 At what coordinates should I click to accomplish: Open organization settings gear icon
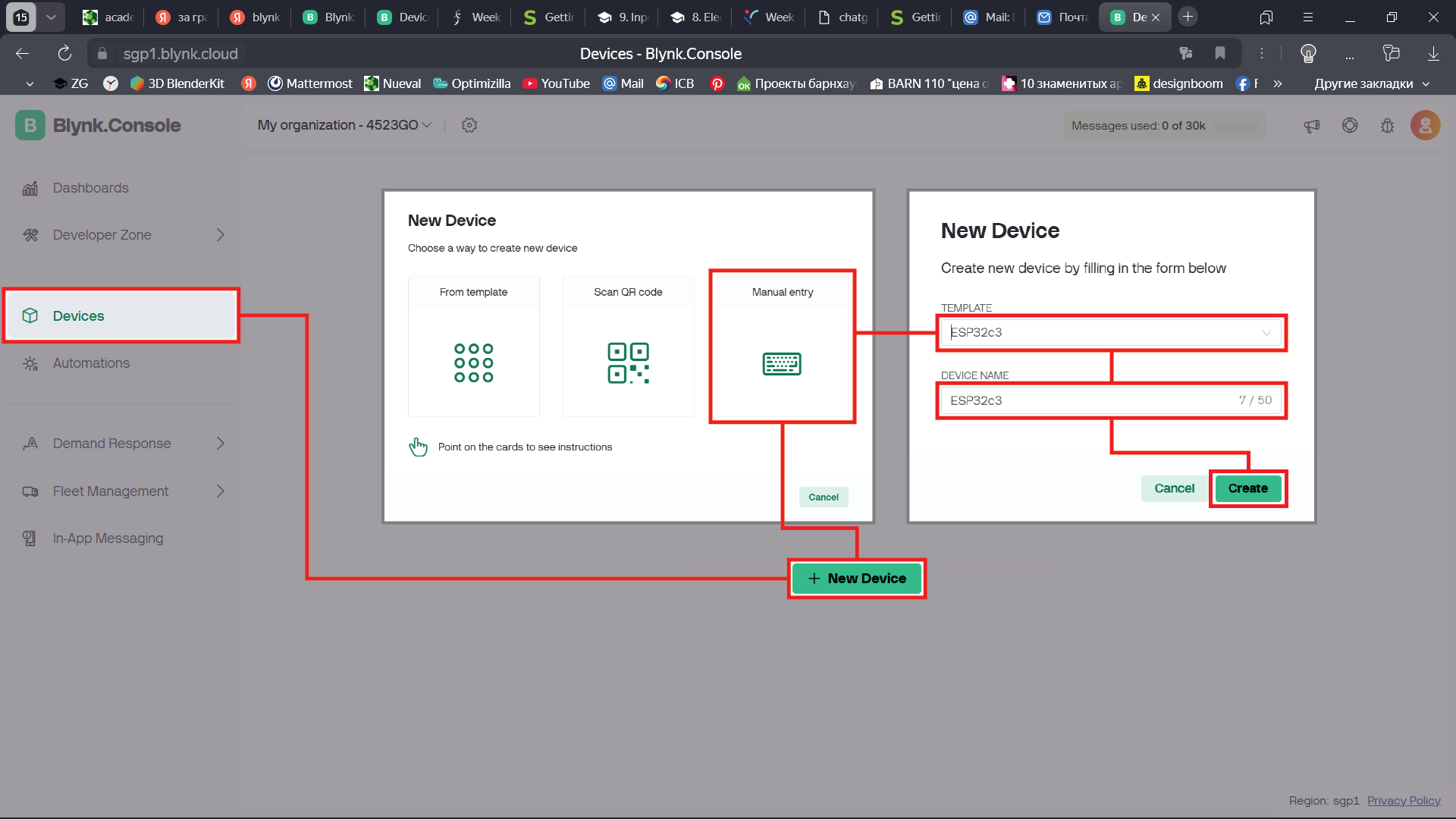(x=469, y=125)
